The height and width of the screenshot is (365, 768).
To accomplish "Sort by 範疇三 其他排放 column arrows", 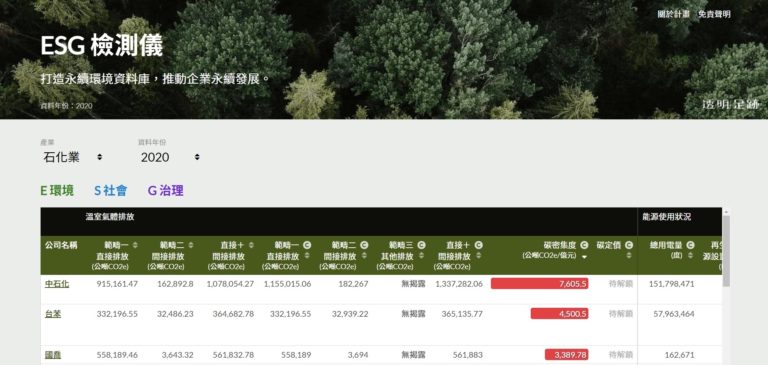I will [421, 256].
